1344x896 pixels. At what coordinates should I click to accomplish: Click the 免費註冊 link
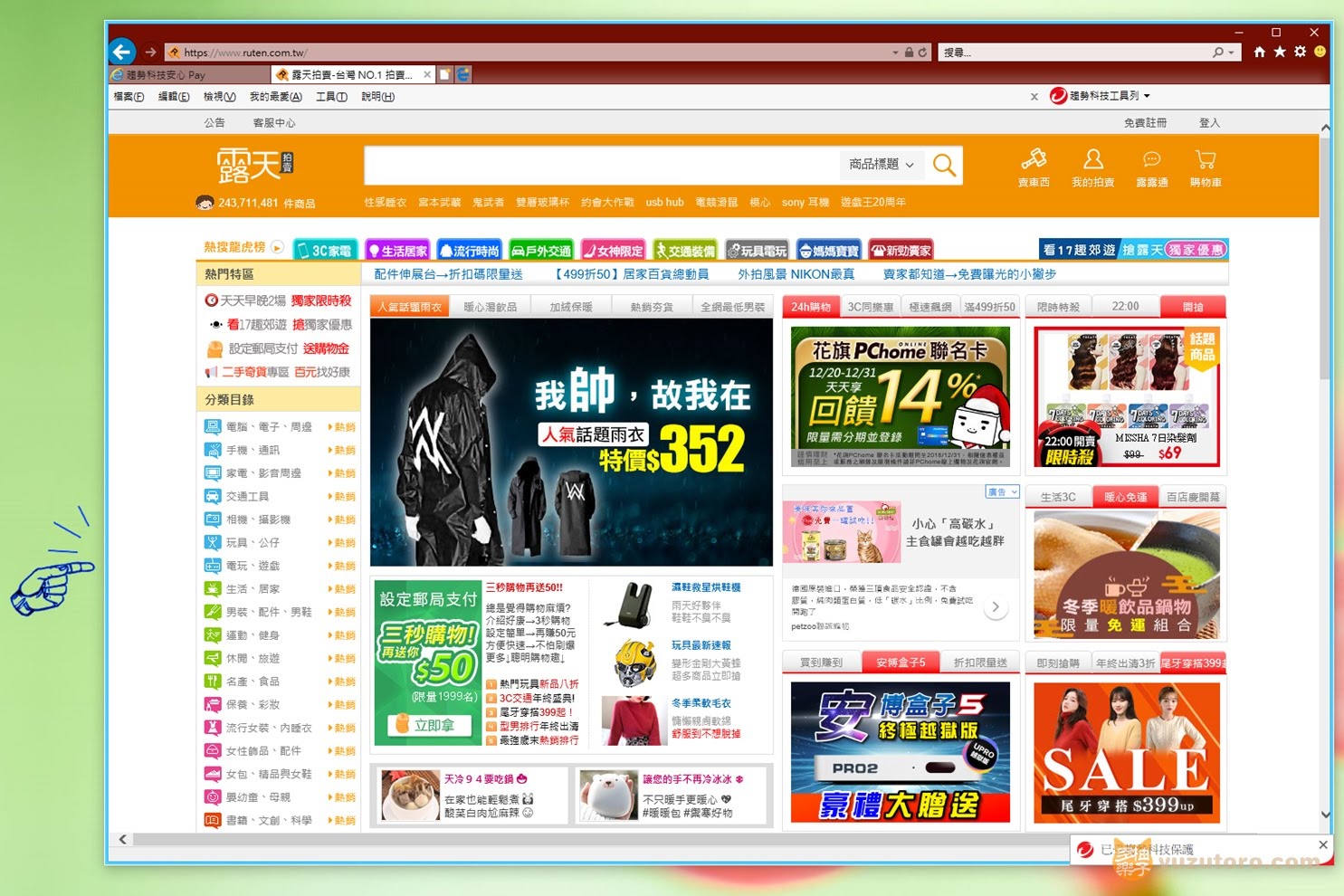(1145, 123)
